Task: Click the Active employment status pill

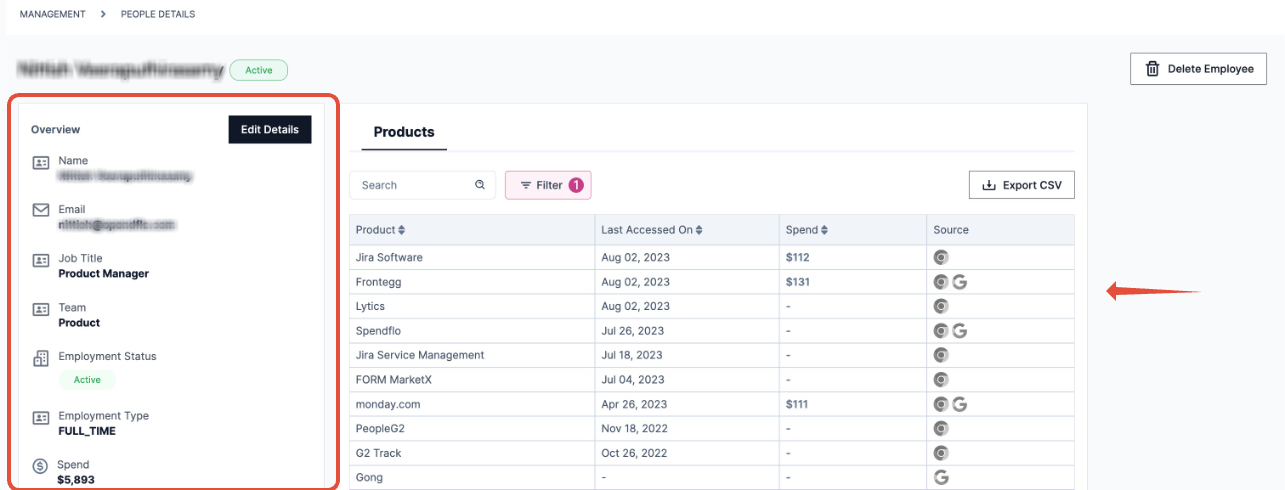Action: [x=87, y=380]
